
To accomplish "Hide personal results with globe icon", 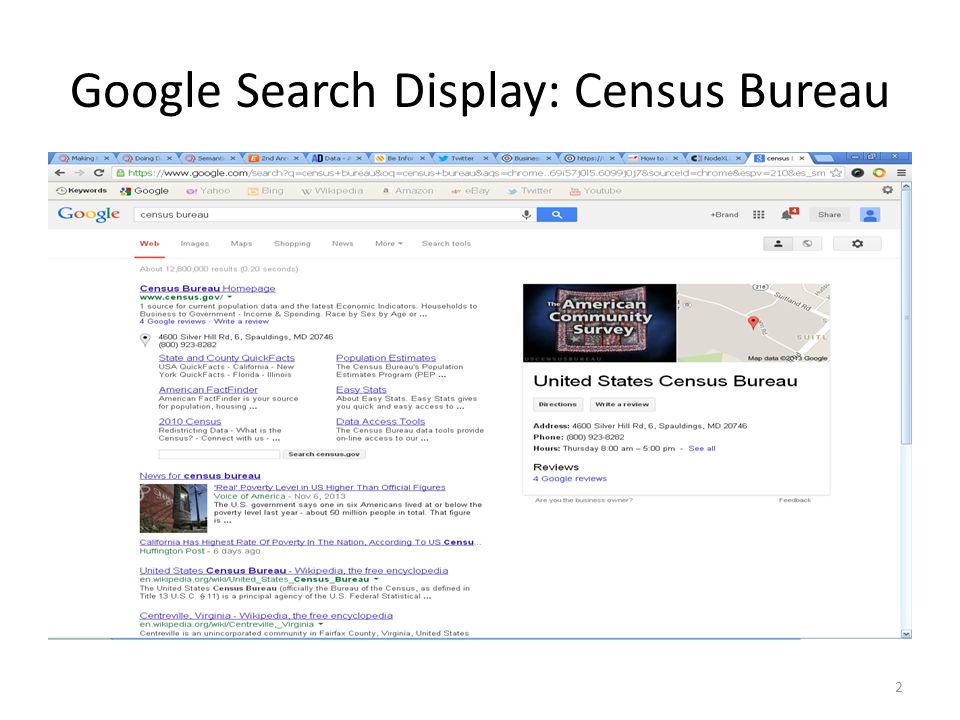I will tap(807, 244).
